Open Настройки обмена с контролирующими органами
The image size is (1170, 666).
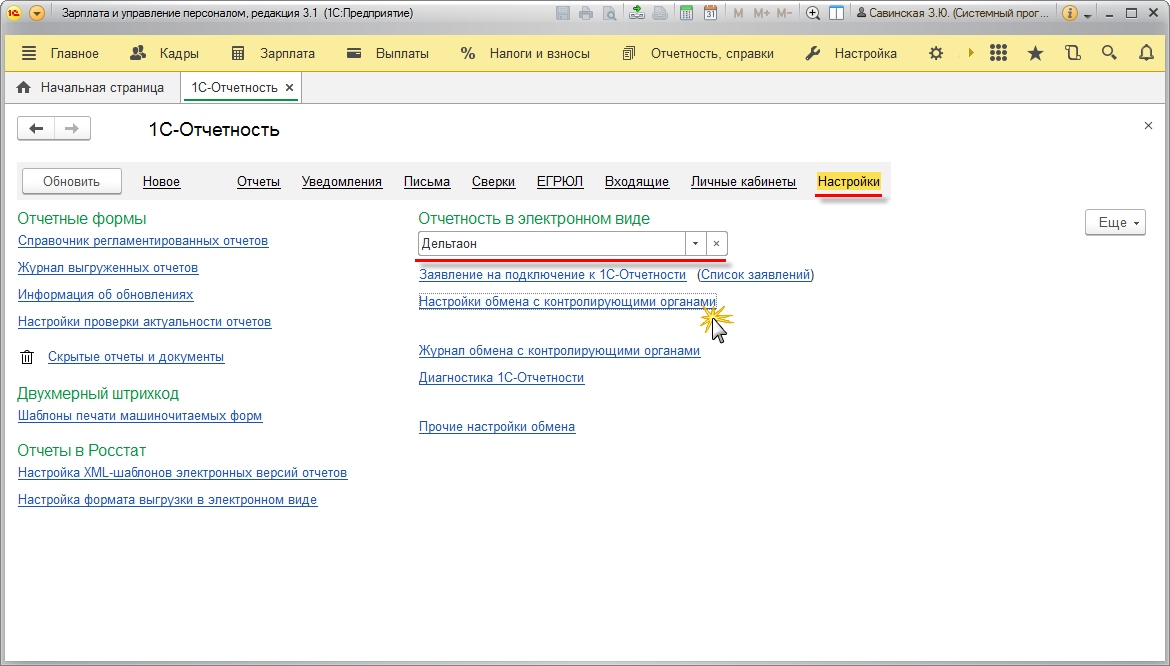(x=567, y=301)
